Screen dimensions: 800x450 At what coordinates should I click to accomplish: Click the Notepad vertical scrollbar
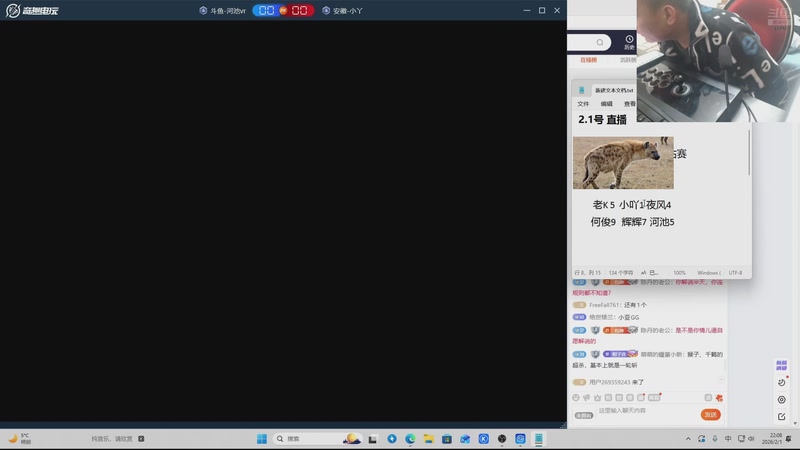749,150
